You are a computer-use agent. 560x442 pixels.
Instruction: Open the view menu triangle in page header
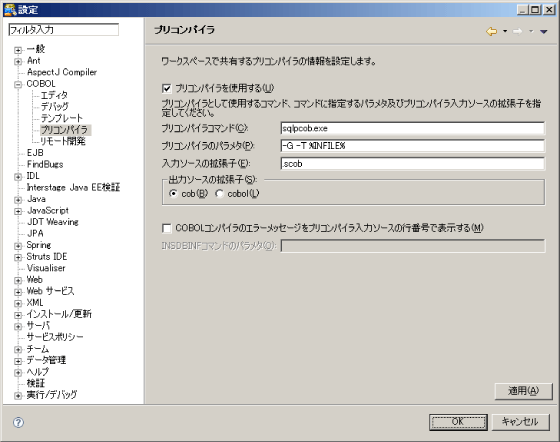point(544,32)
